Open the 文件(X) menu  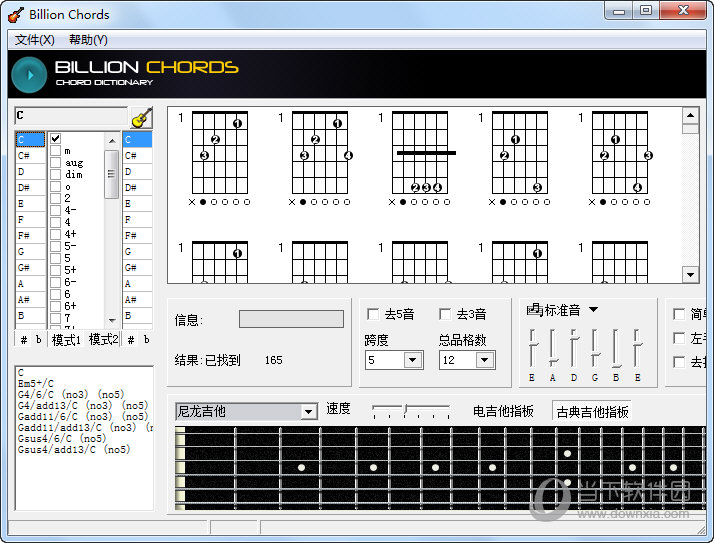pos(35,40)
